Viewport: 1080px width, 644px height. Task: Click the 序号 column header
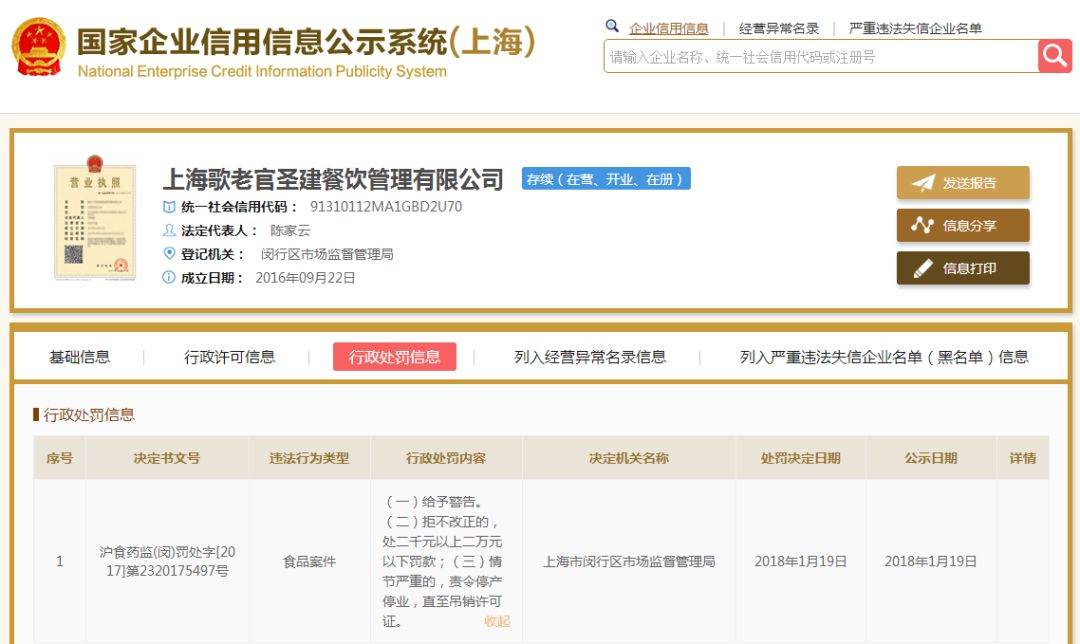point(59,458)
